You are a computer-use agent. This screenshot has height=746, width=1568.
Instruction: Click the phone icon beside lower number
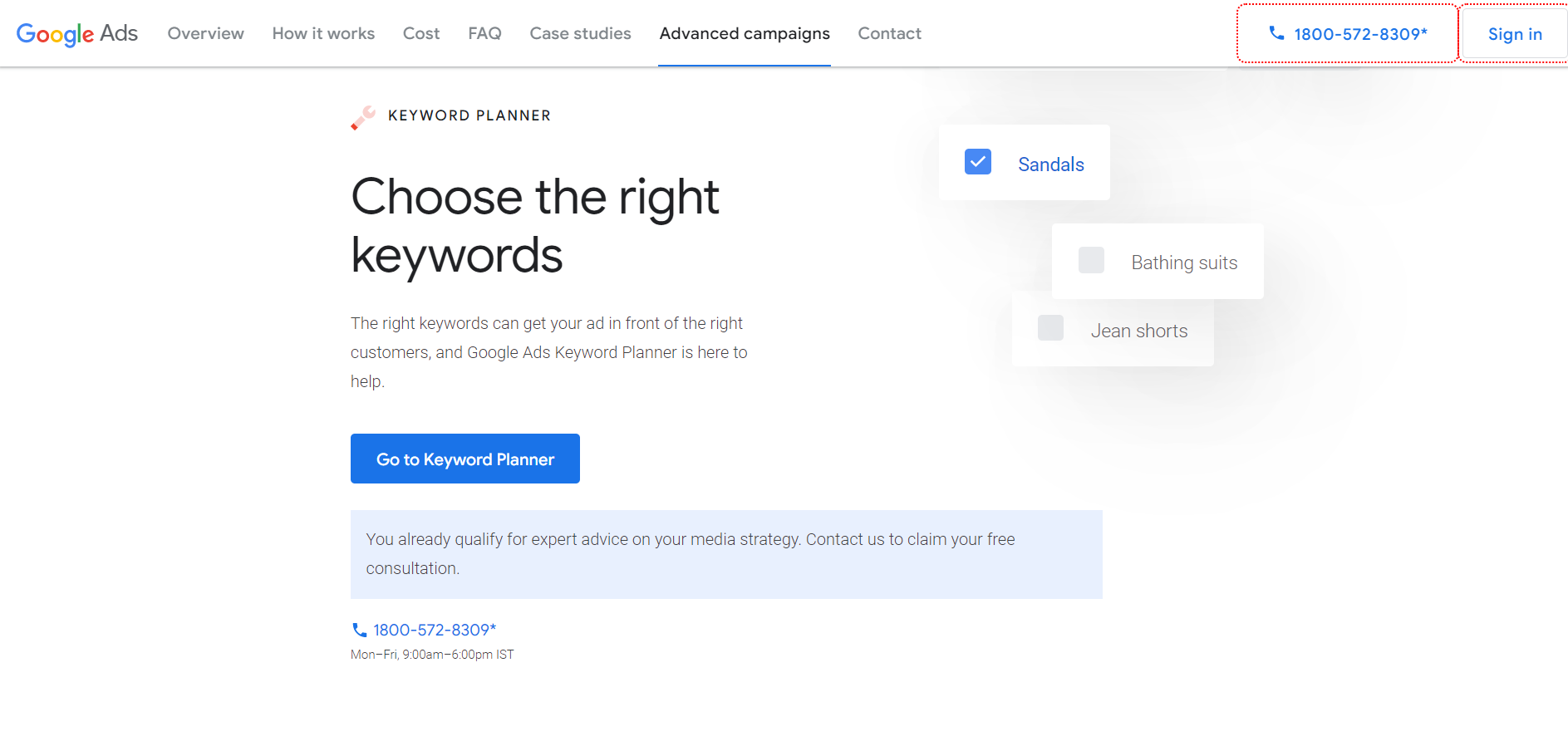(359, 630)
